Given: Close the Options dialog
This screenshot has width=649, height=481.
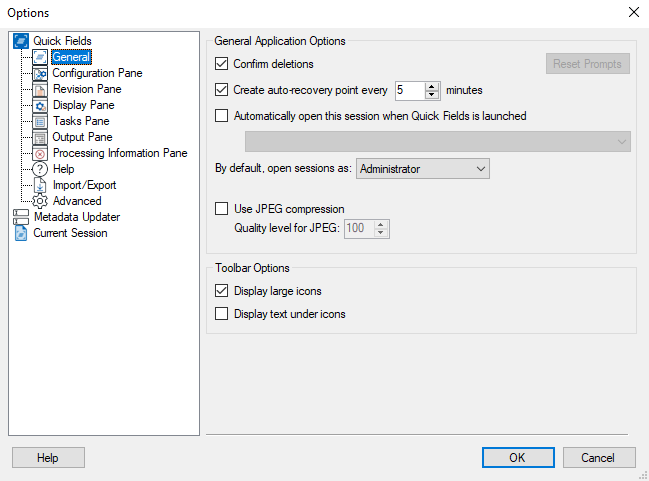Looking at the screenshot, I should point(634,12).
